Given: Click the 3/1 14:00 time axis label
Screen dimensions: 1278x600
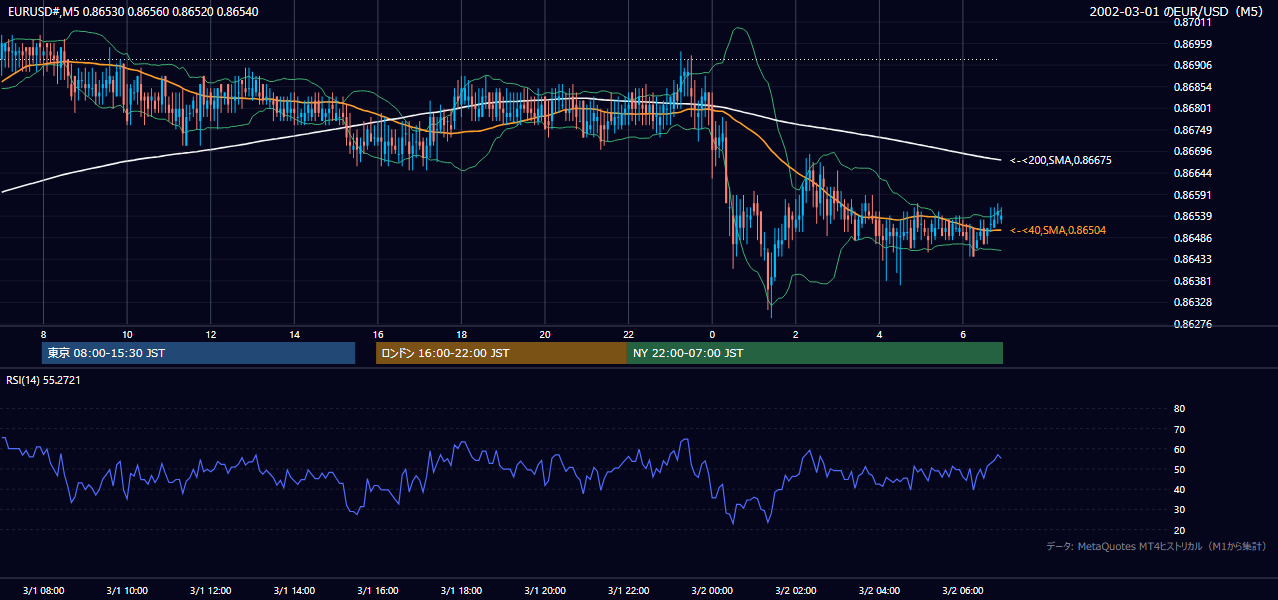Looking at the screenshot, I should coord(294,590).
